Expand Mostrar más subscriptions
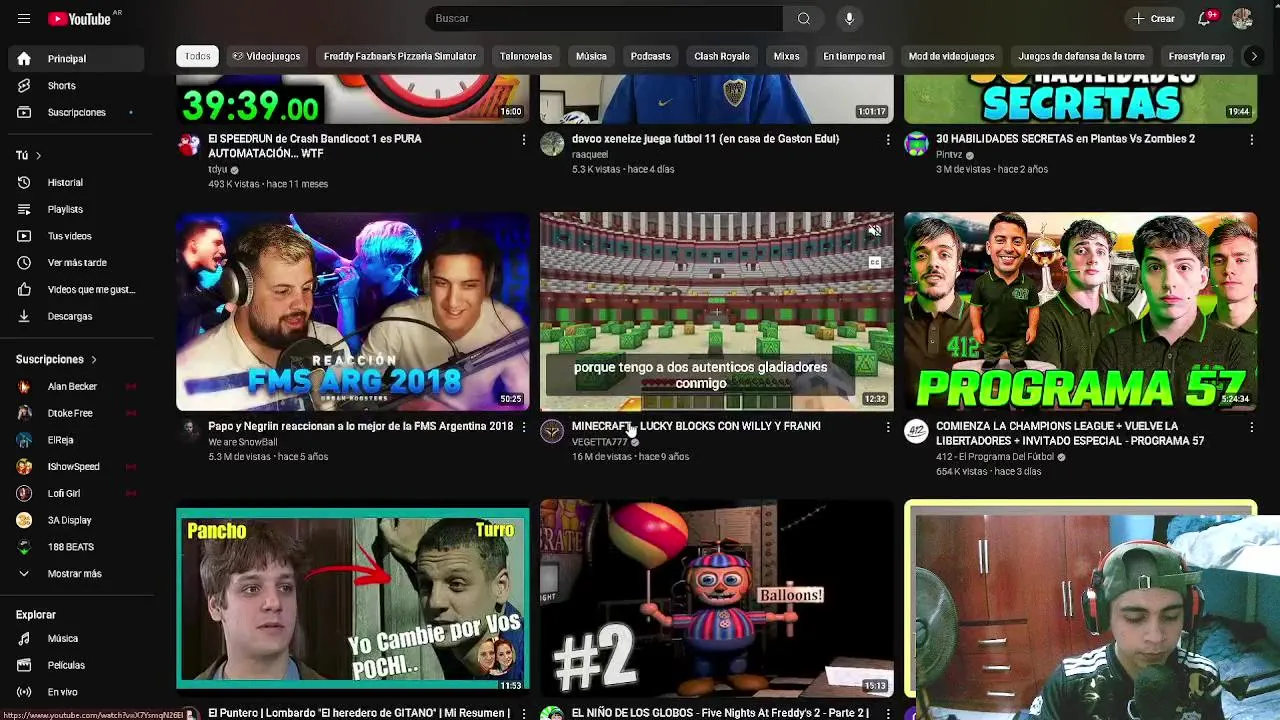 click(76, 574)
